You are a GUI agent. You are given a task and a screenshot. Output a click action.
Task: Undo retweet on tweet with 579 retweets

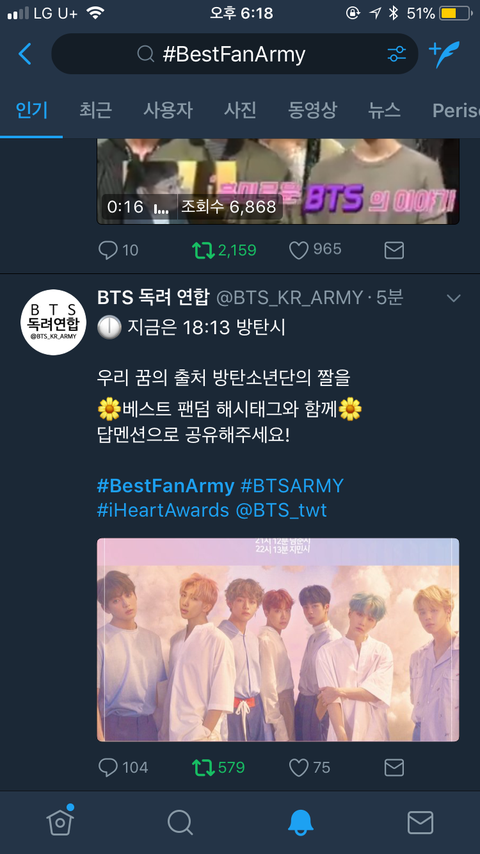tap(203, 767)
